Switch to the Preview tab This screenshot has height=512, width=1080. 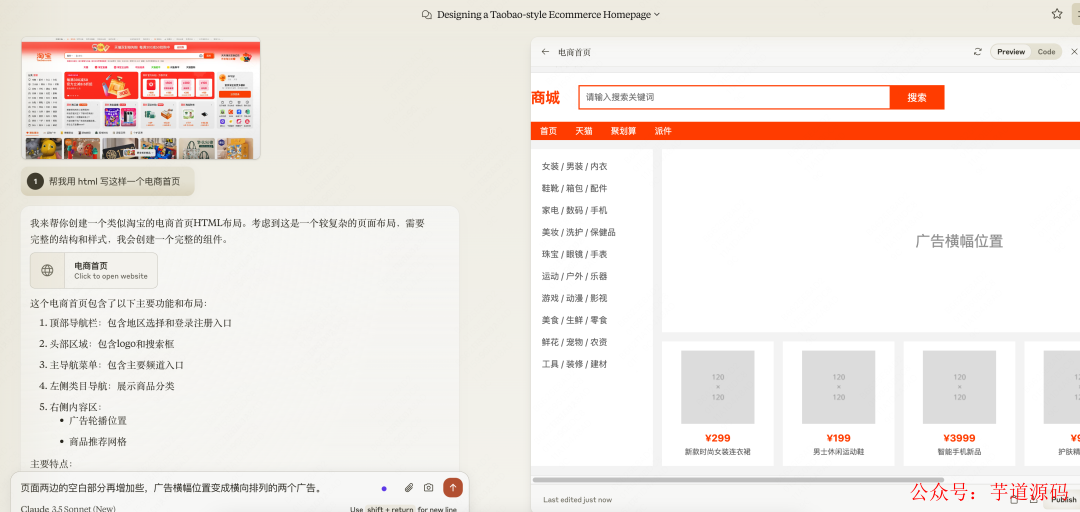pos(1011,52)
